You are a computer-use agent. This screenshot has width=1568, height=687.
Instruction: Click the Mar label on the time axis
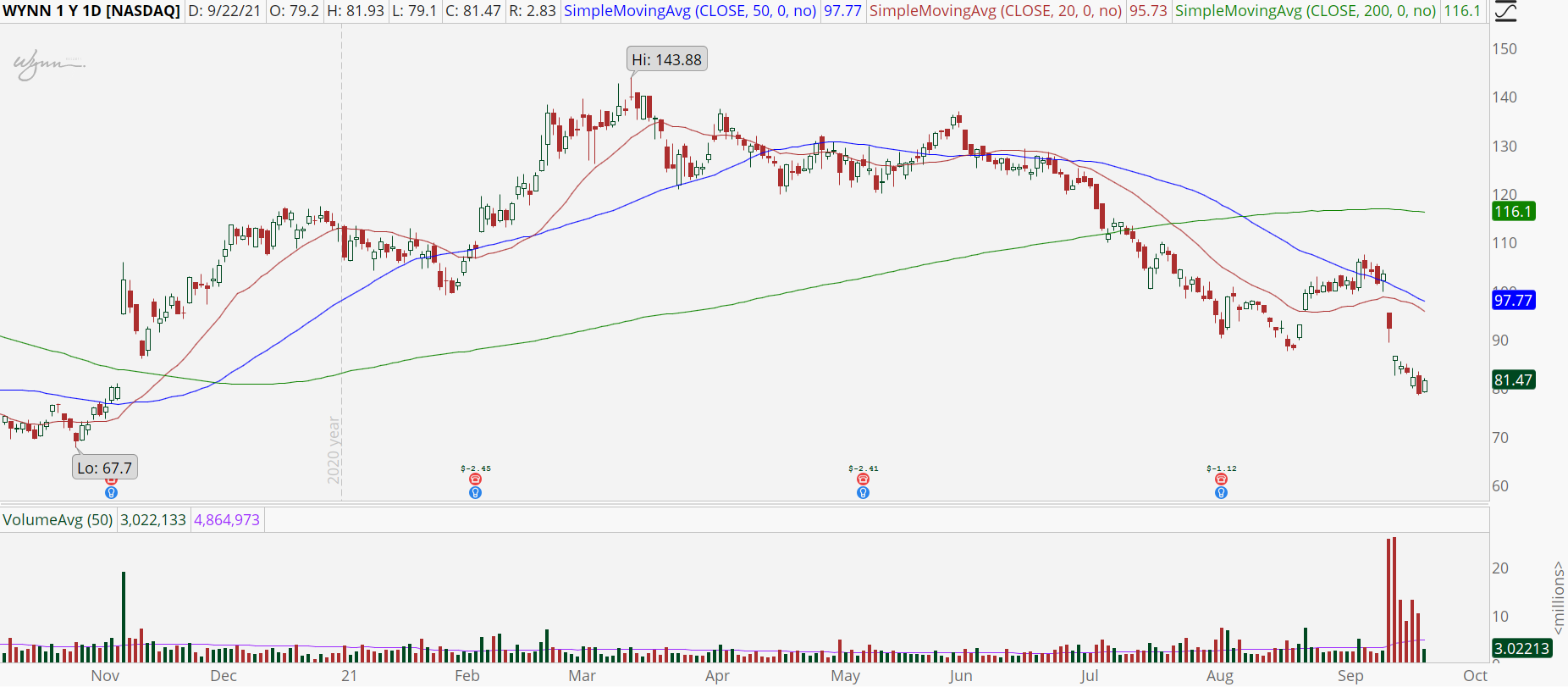[582, 675]
